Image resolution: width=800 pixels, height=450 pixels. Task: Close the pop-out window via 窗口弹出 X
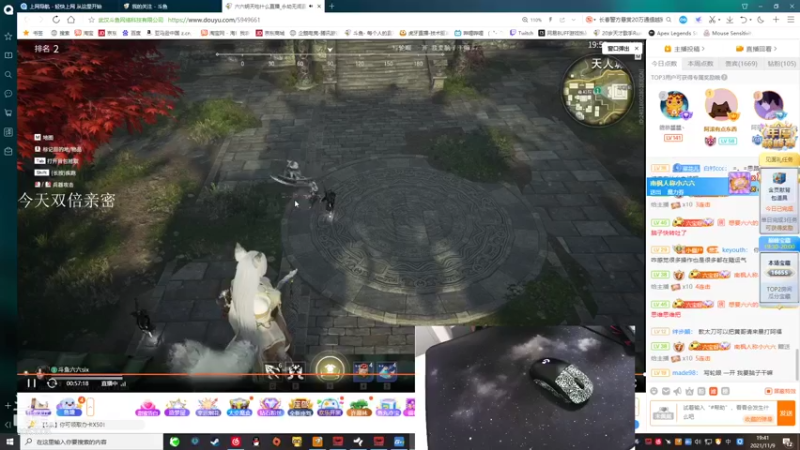[x=636, y=48]
